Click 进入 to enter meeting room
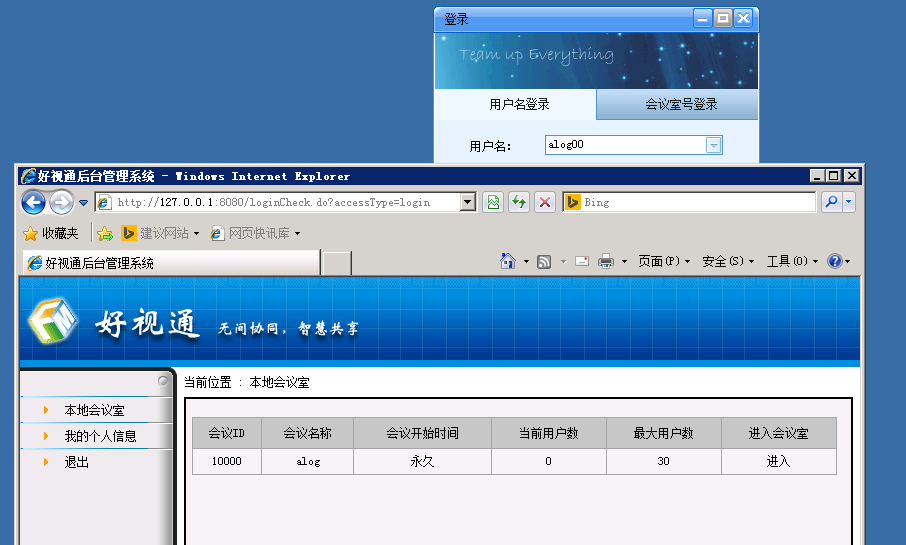This screenshot has height=545, width=906. click(778, 461)
